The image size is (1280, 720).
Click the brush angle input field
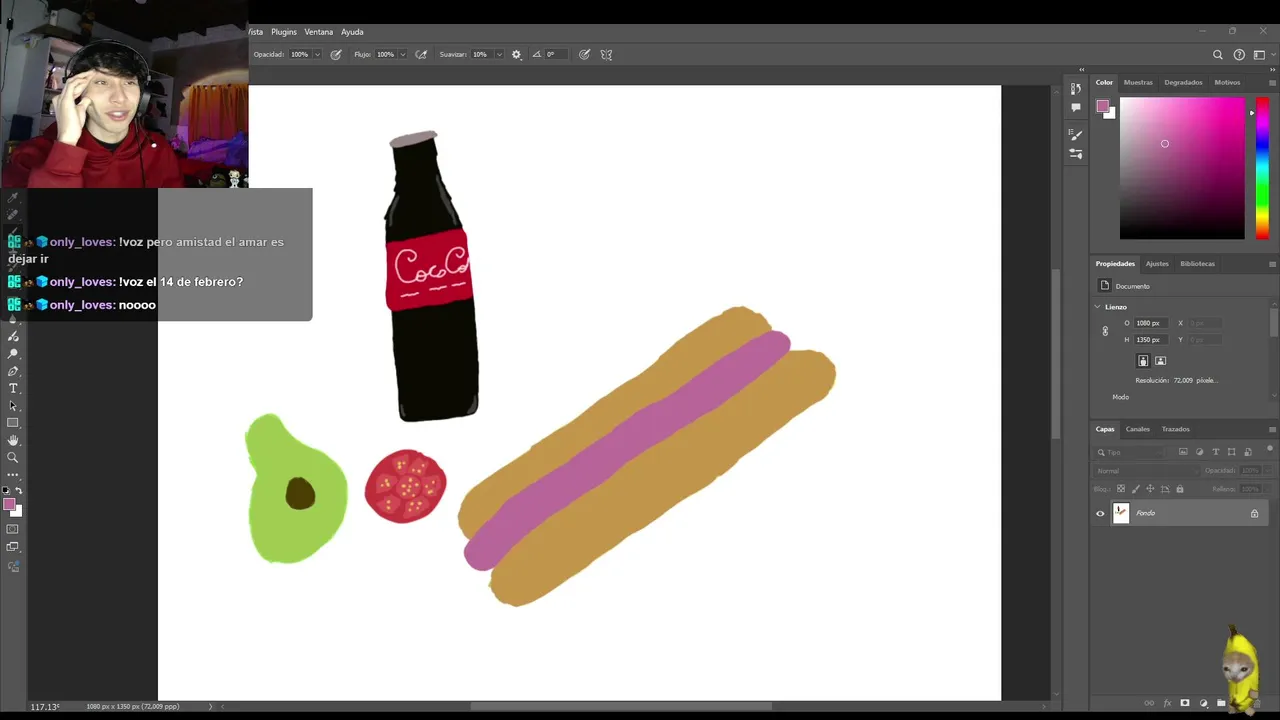[x=557, y=54]
